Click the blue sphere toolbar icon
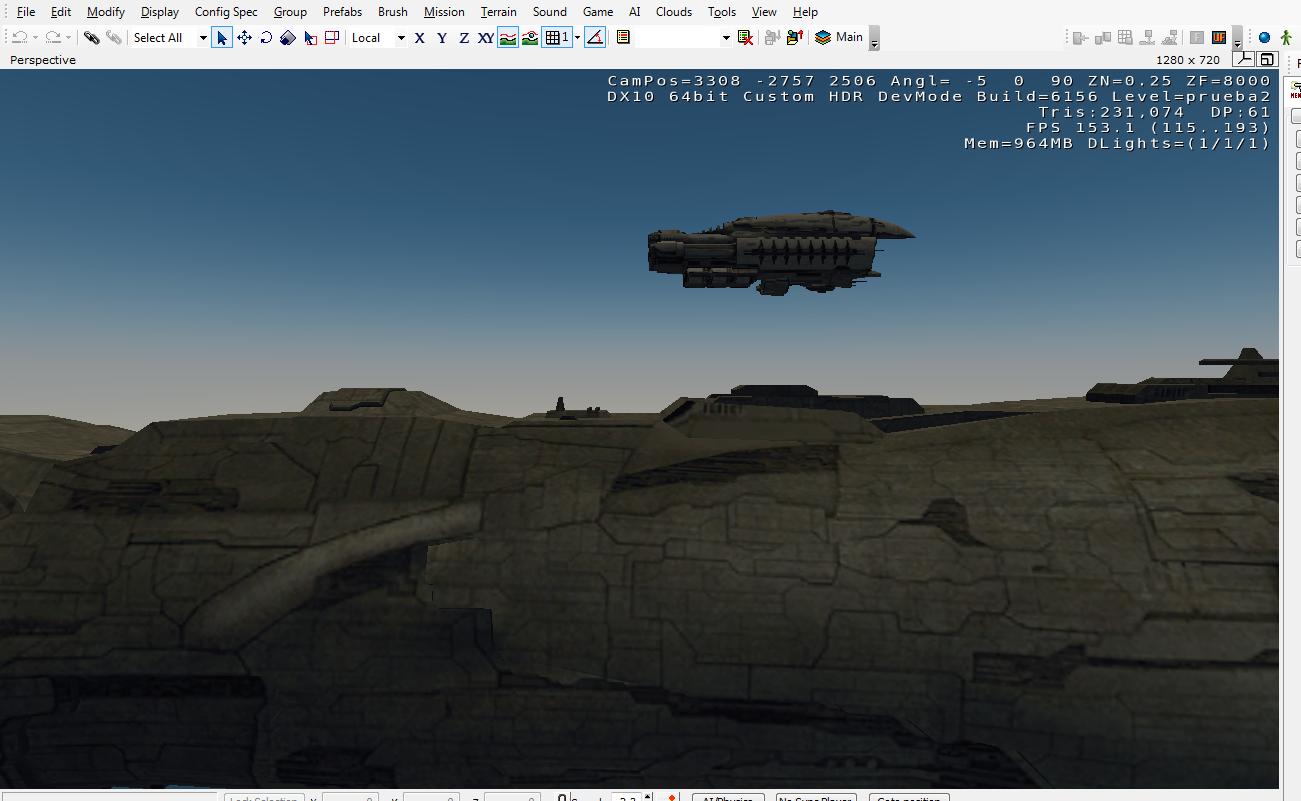This screenshot has width=1301, height=801. (1264, 38)
